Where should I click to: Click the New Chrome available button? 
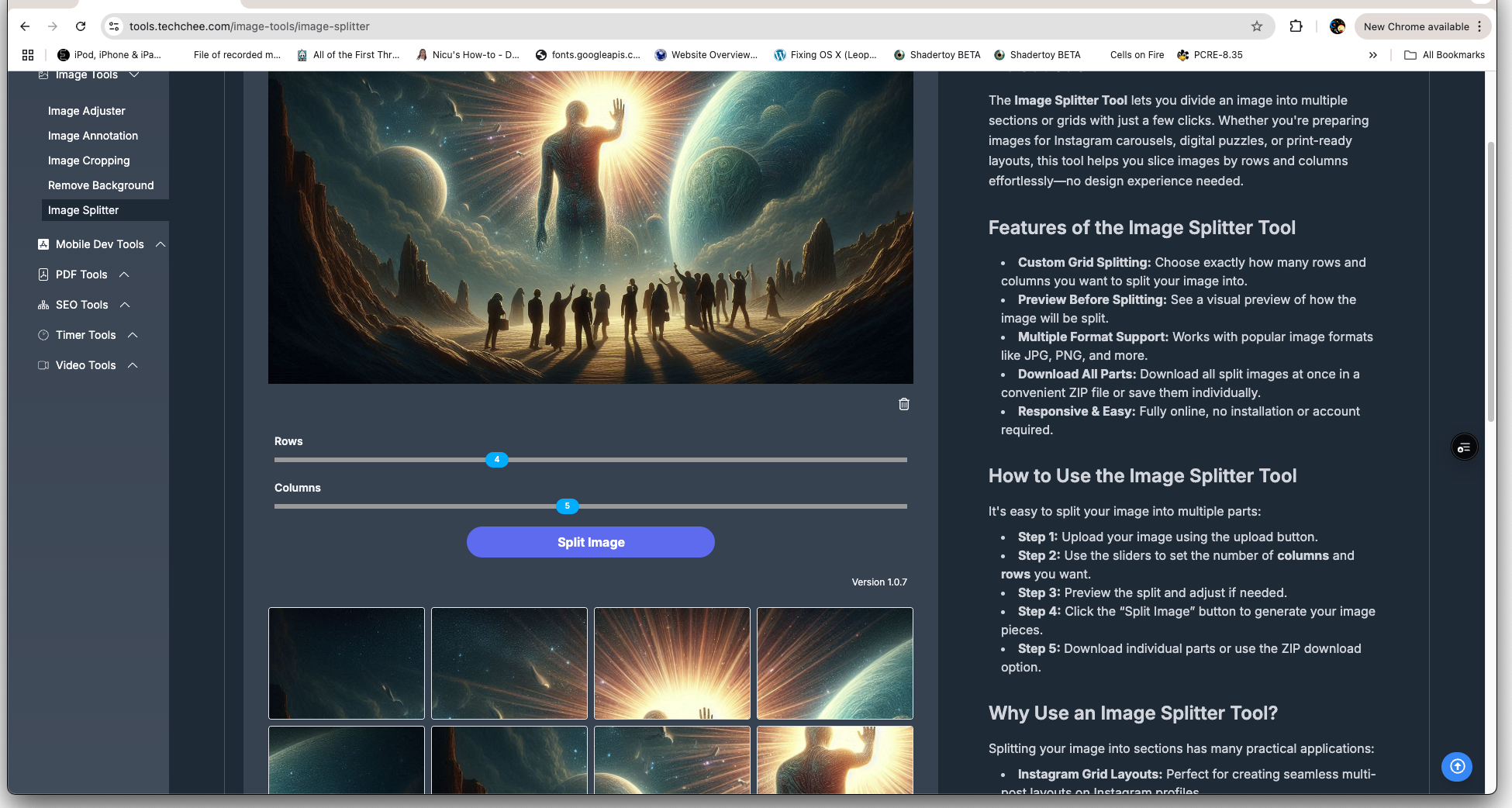pyautogui.click(x=1416, y=26)
